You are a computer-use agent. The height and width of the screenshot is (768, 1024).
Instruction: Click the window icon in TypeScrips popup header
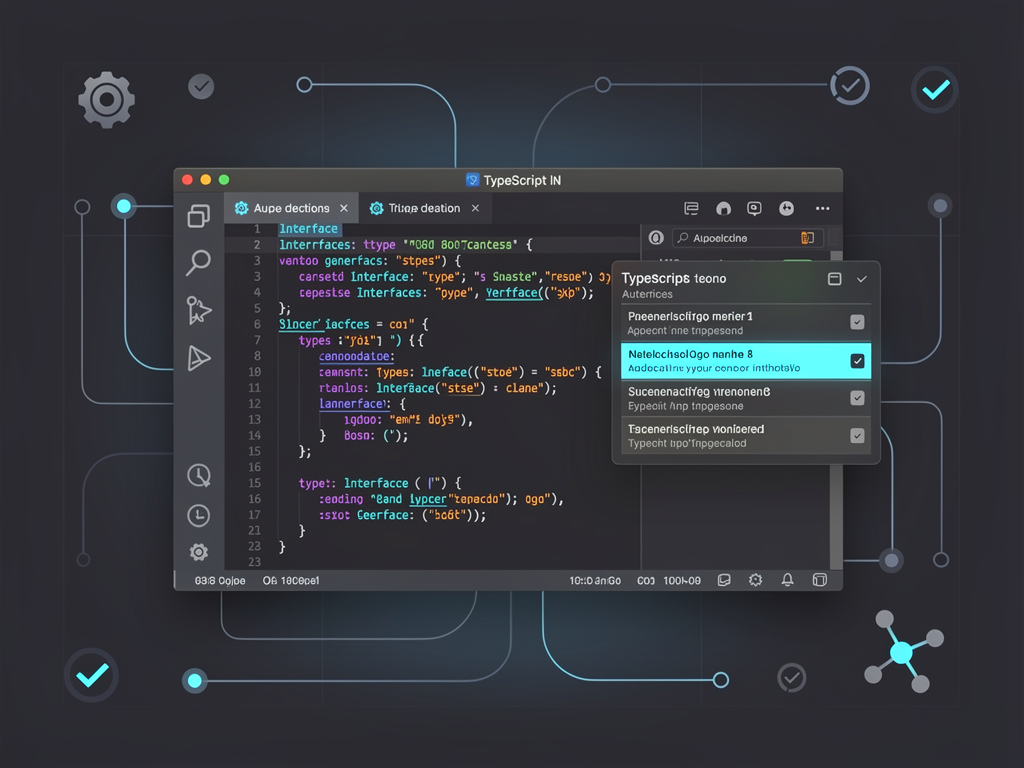pos(835,279)
